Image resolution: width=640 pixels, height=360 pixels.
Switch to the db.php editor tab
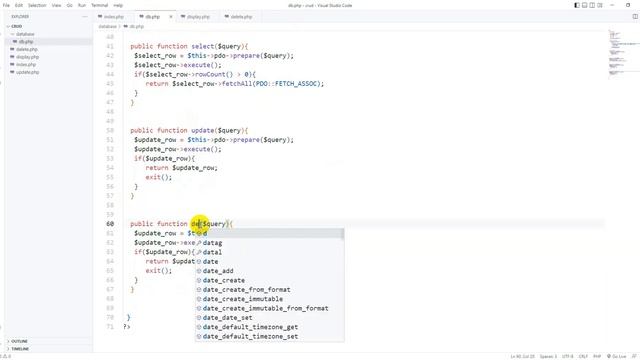coord(152,17)
